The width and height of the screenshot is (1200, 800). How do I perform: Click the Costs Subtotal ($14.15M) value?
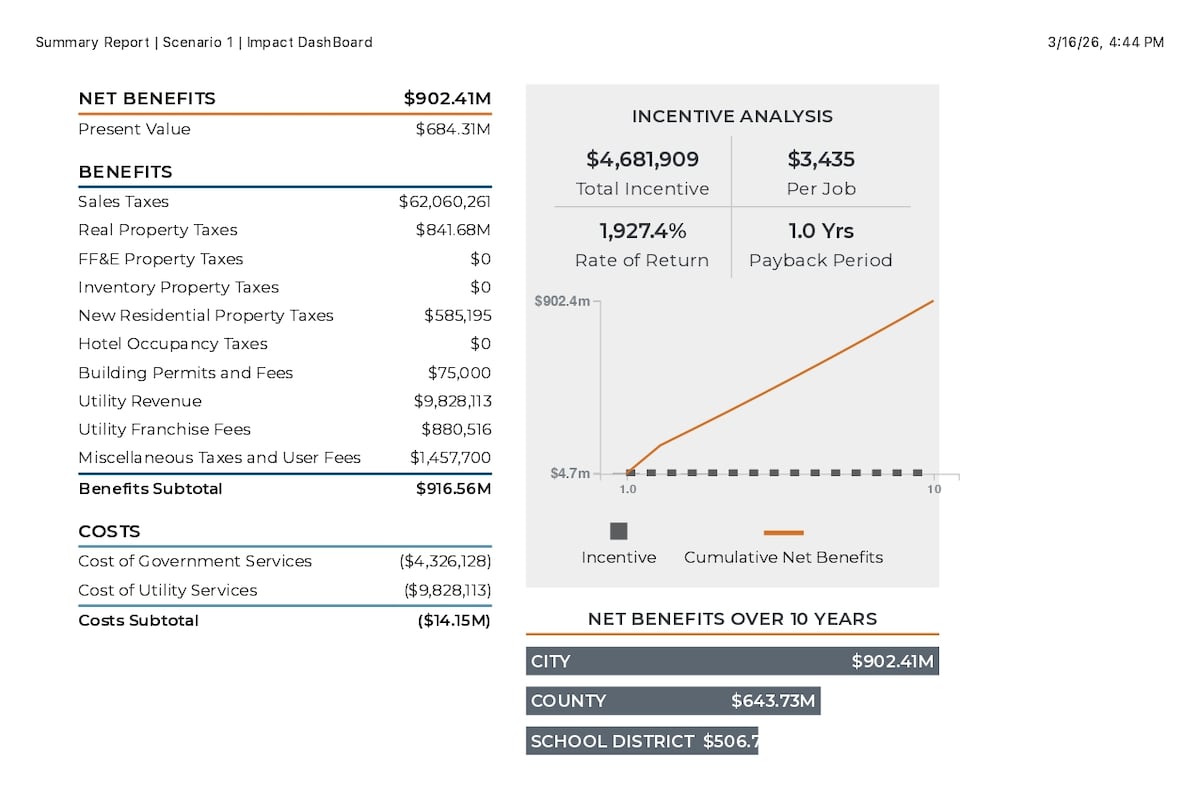[x=454, y=620]
